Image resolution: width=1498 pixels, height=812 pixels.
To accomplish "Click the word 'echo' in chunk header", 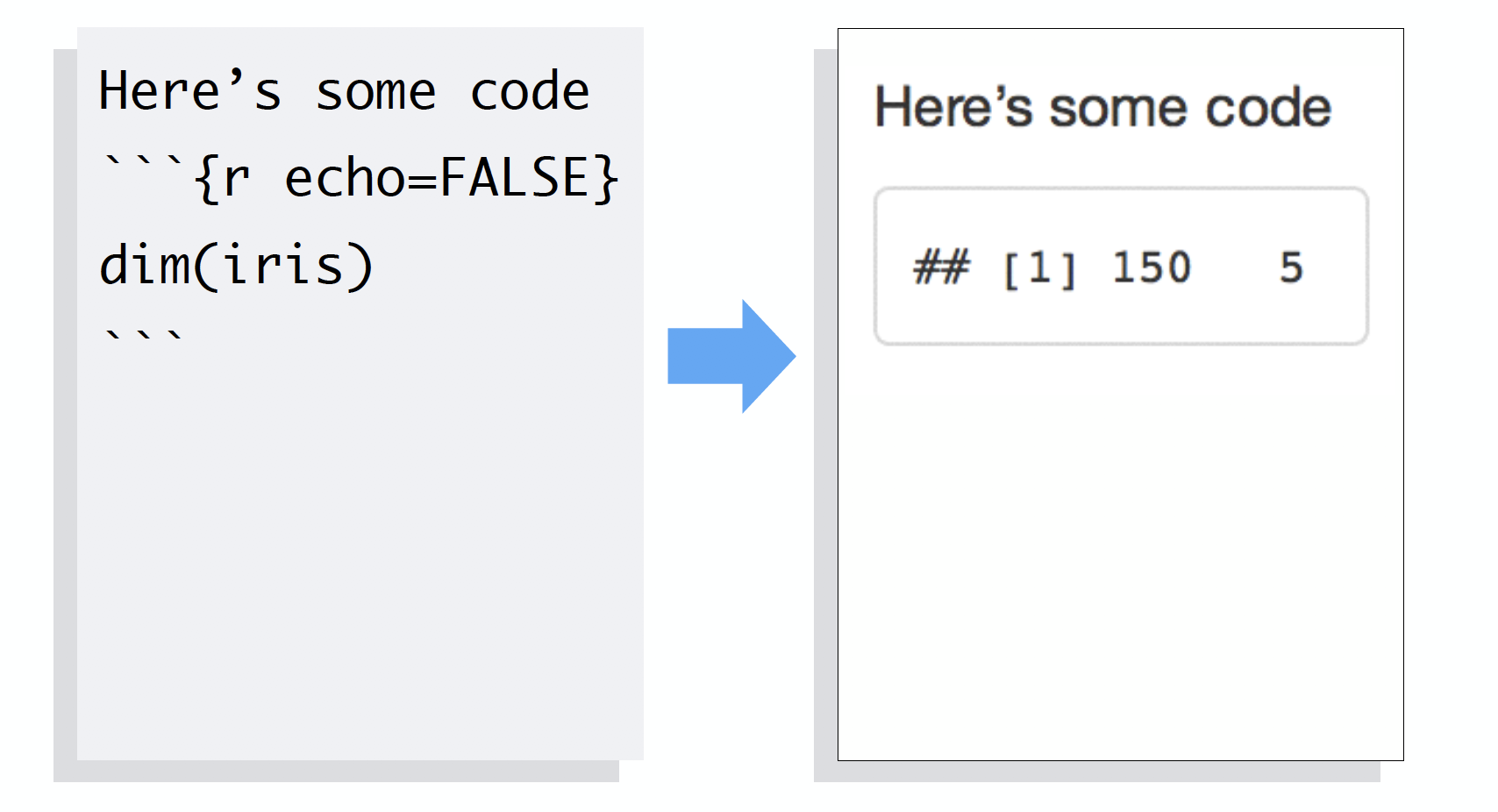I will (345, 179).
